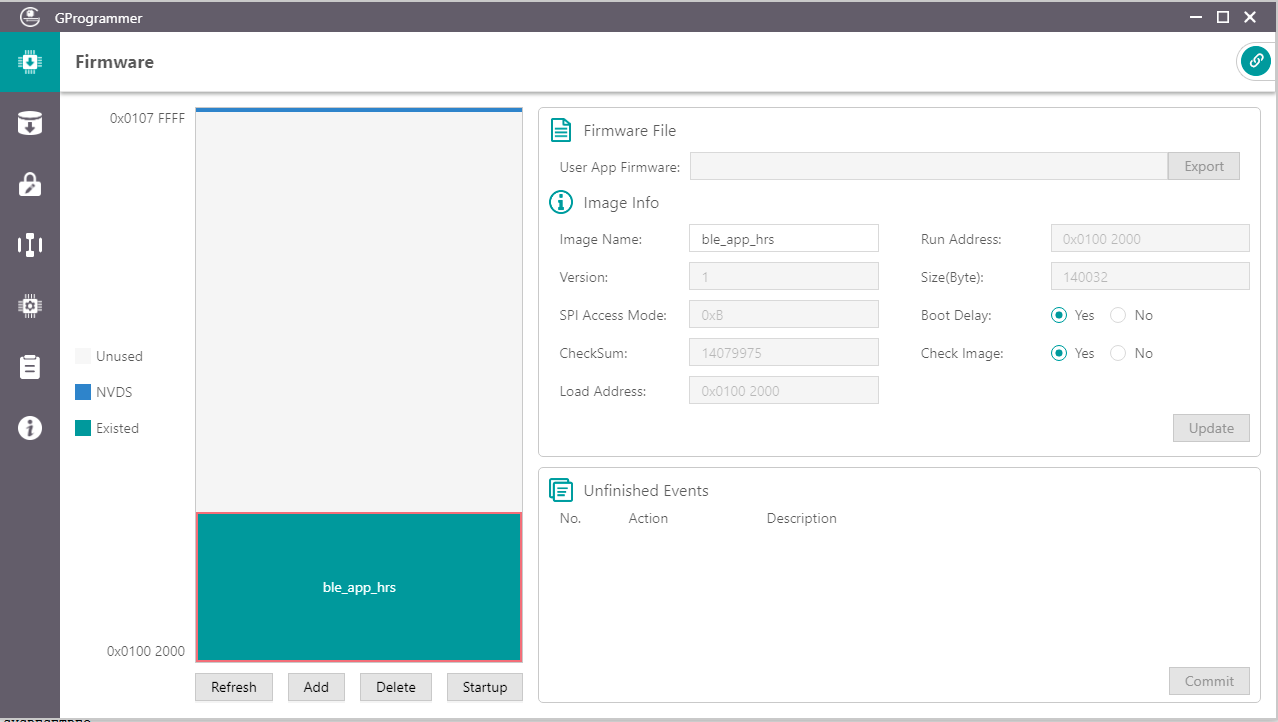
Task: Click the Image Name input field
Action: [x=783, y=239]
